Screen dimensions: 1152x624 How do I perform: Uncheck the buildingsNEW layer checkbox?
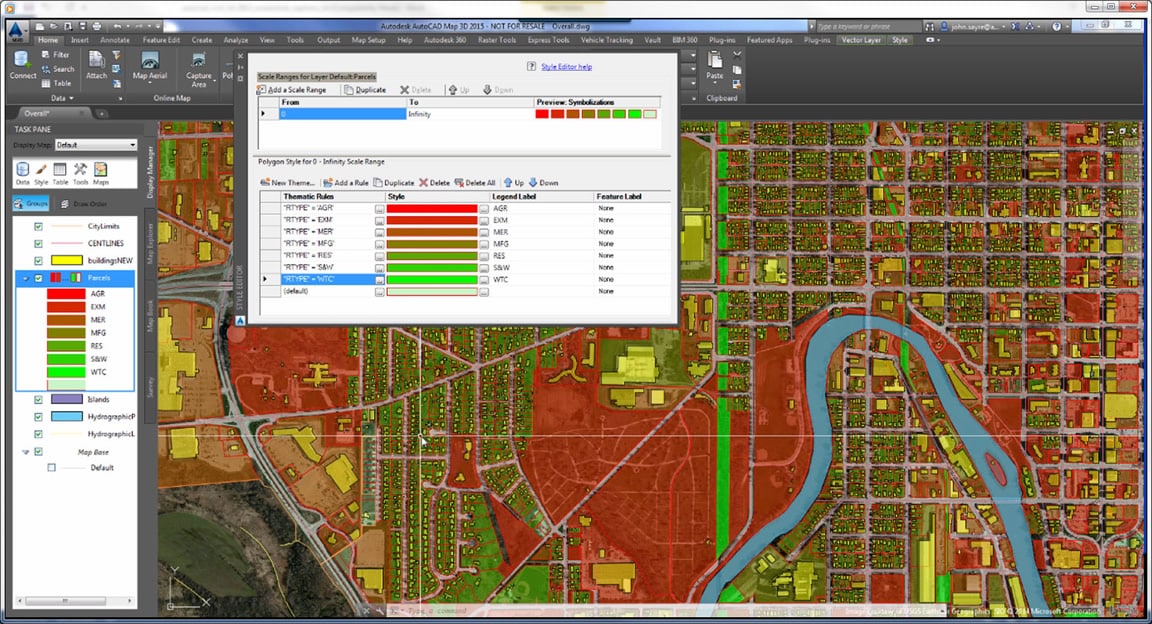38,260
